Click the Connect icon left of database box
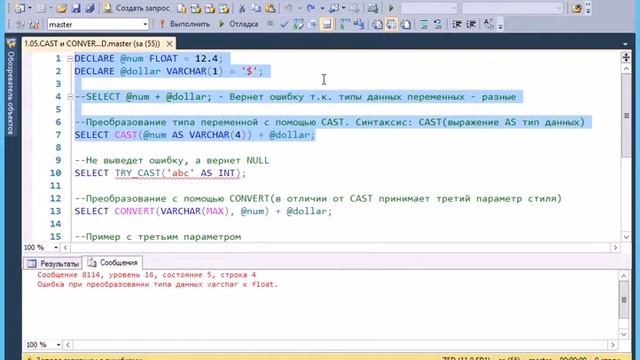This screenshot has width=640, height=360. 20,24
